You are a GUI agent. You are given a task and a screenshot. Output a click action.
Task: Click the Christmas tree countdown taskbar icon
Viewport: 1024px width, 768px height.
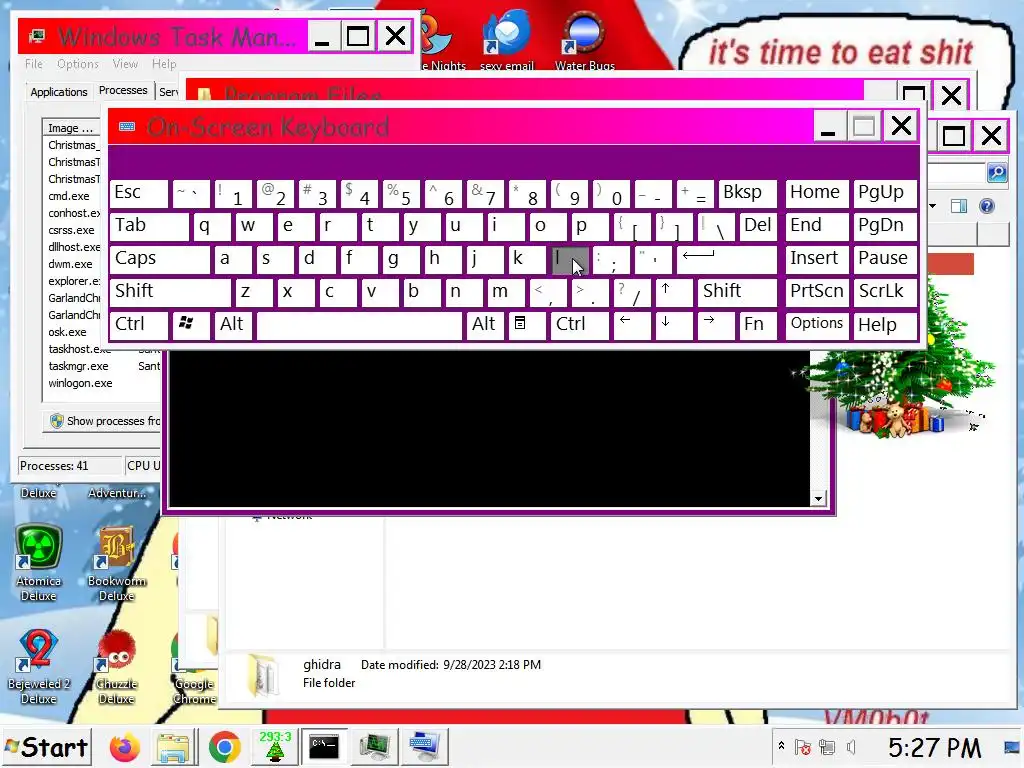click(275, 747)
